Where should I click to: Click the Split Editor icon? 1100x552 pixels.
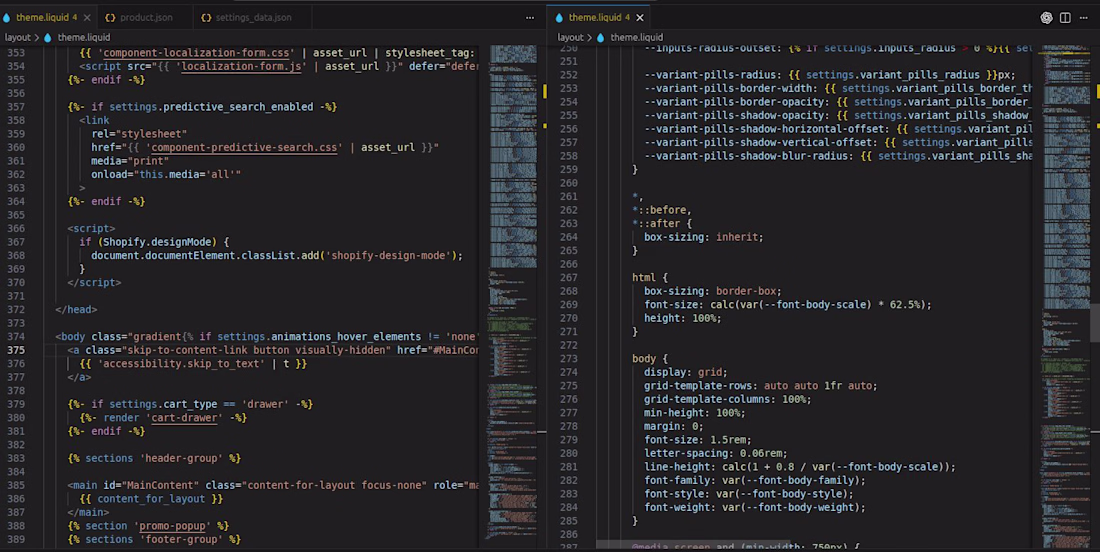(1065, 17)
